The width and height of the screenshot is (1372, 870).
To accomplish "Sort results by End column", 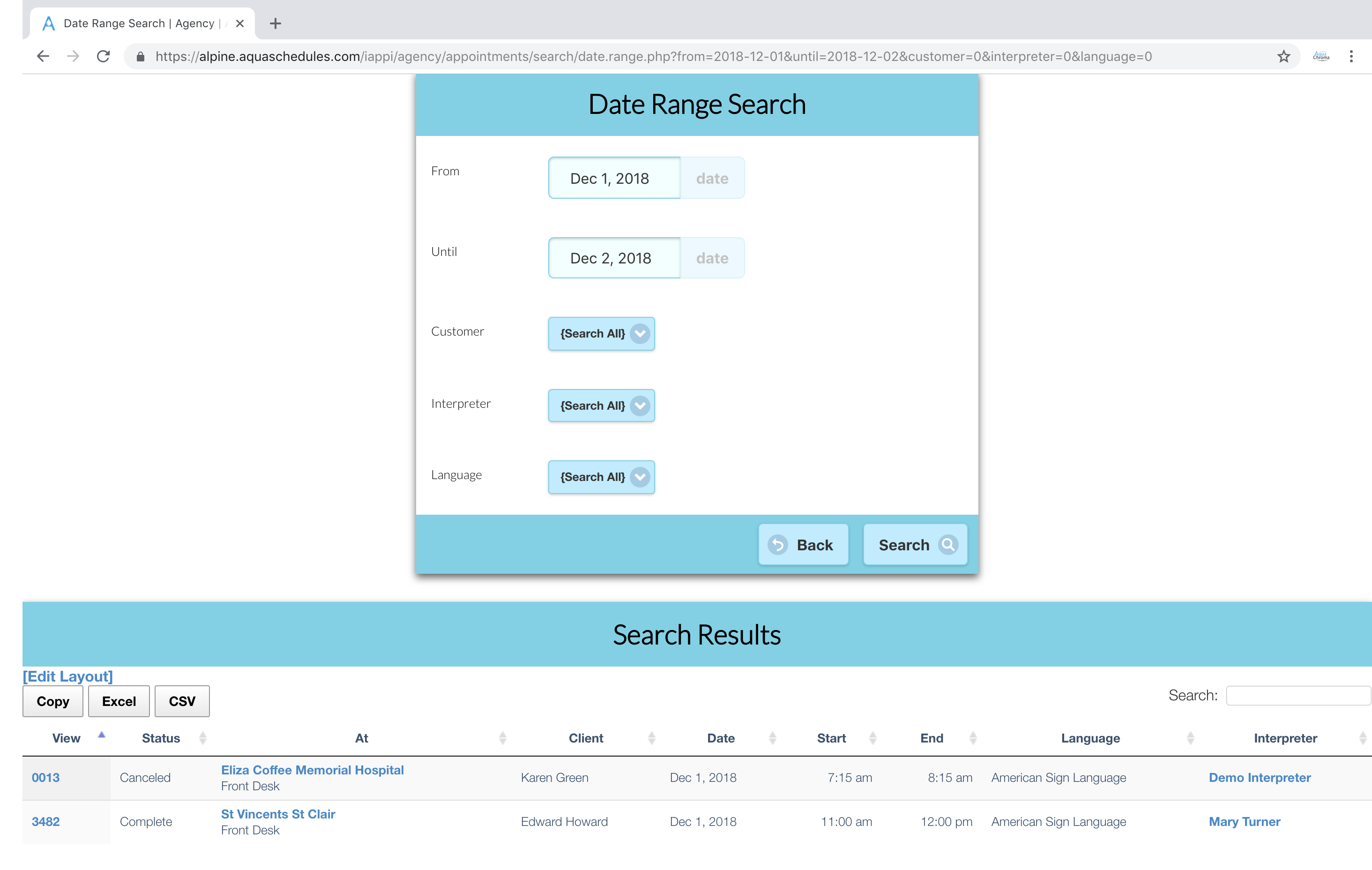I will click(x=932, y=738).
